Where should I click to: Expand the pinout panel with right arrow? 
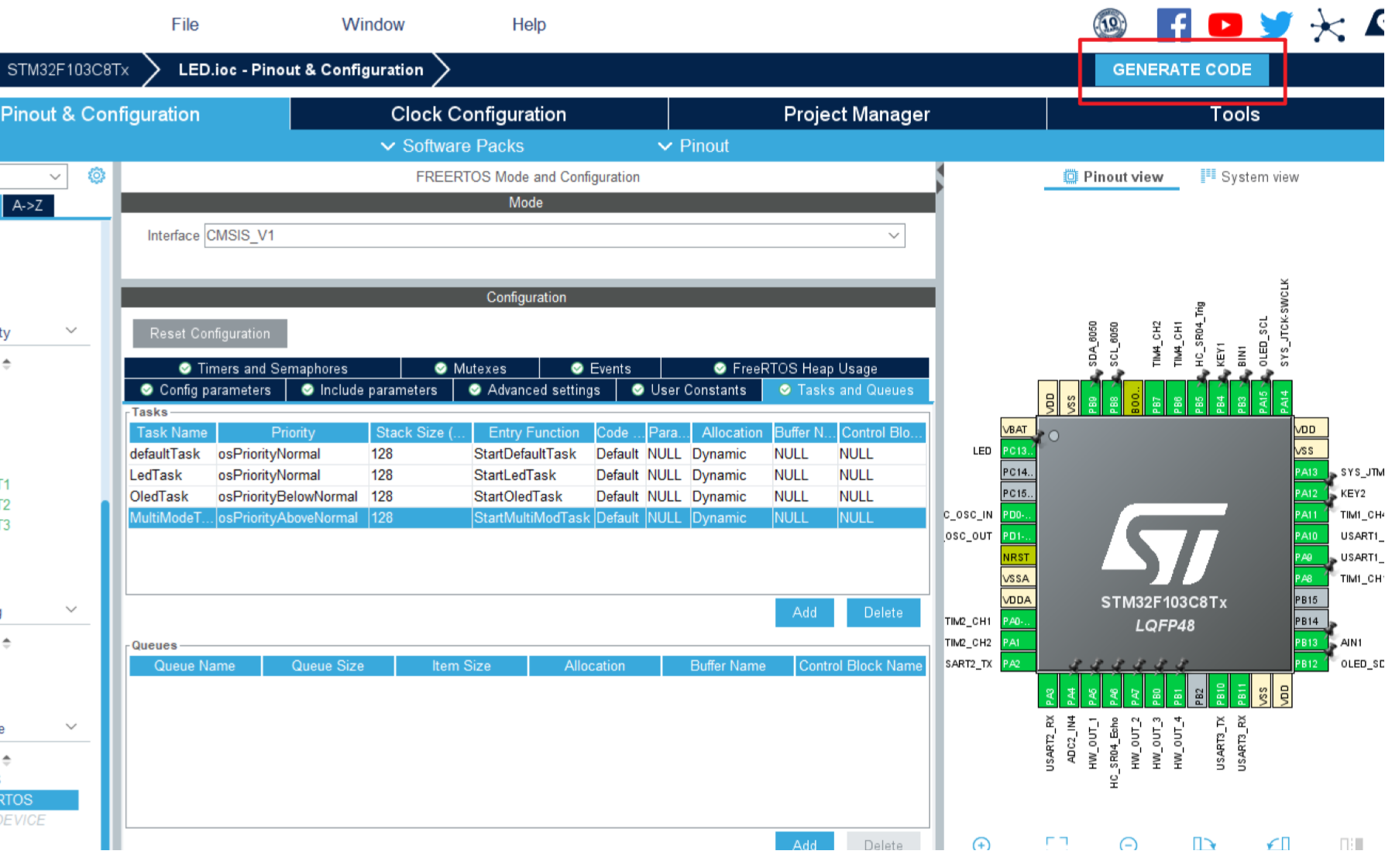point(940,187)
